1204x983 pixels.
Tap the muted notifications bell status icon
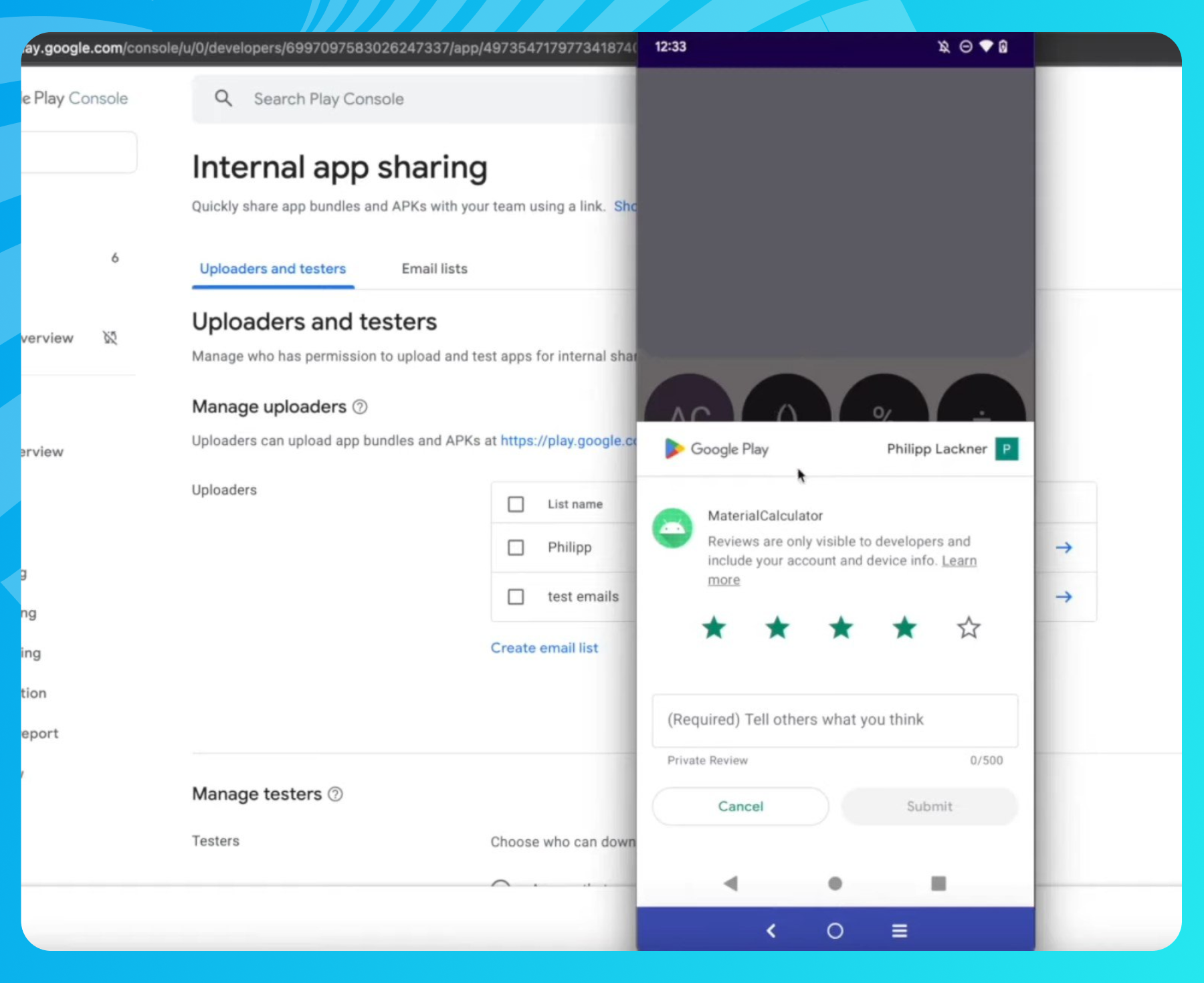(944, 47)
